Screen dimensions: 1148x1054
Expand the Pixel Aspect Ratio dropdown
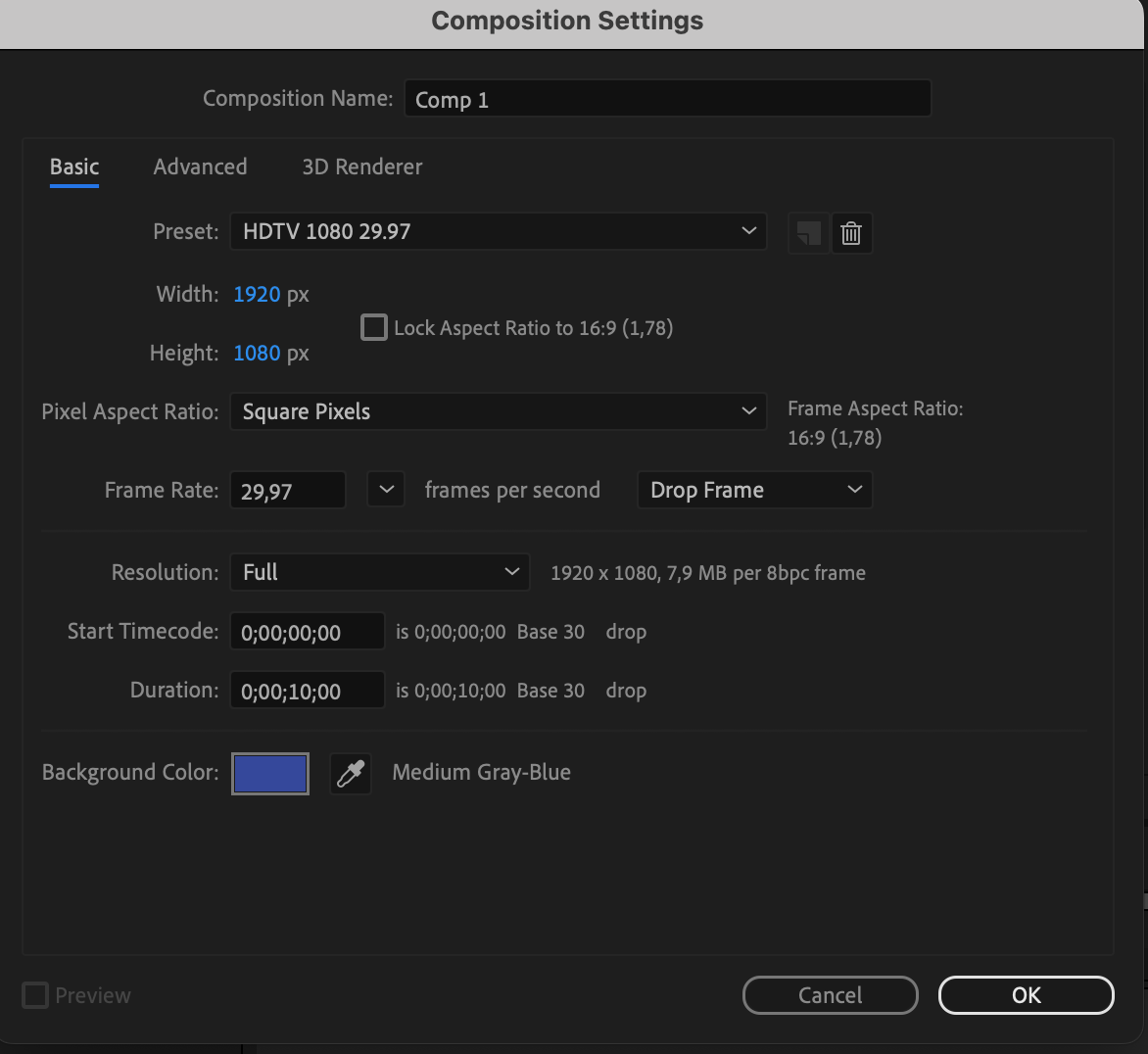tap(498, 411)
